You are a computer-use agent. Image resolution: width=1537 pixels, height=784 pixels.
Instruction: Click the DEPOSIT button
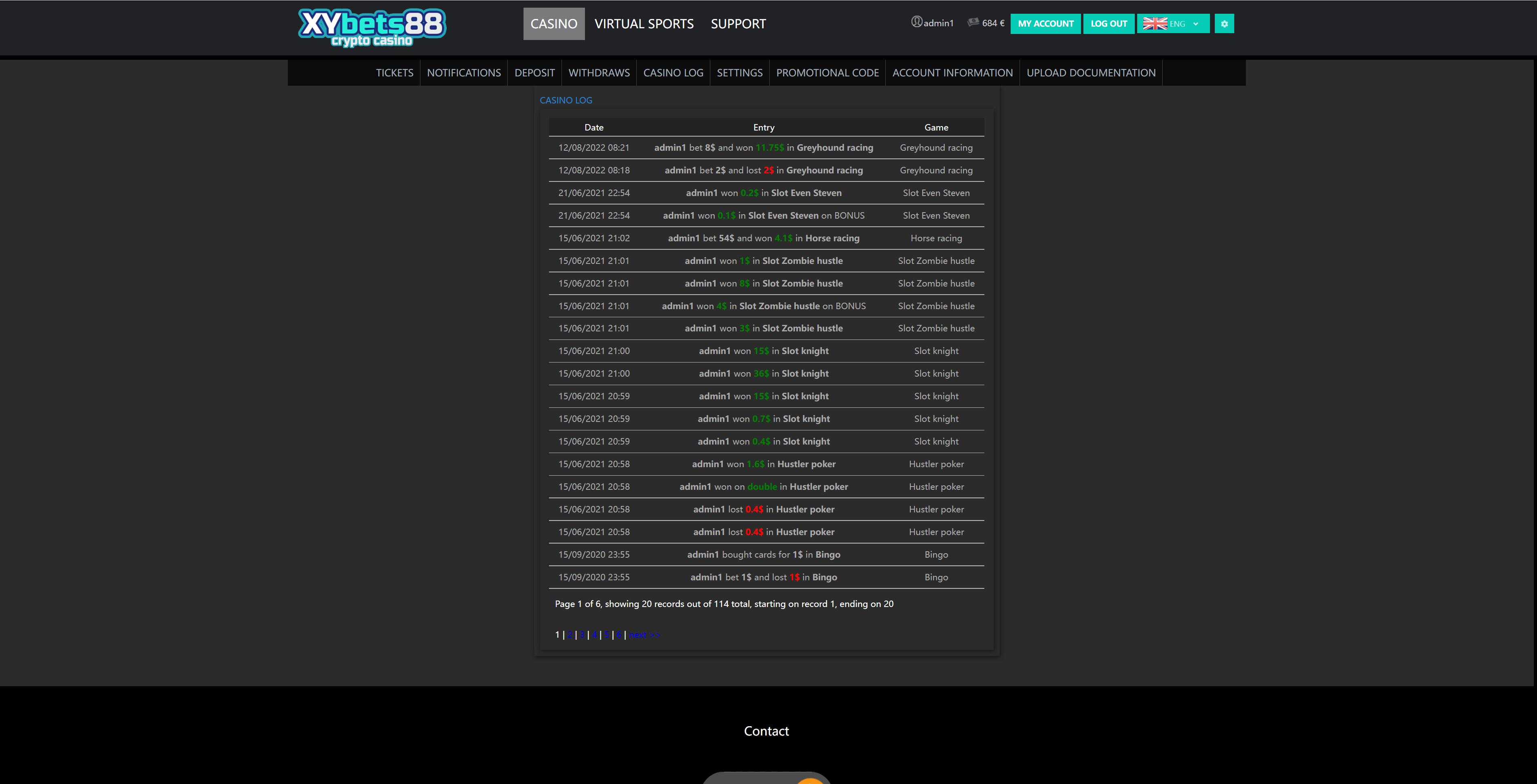click(535, 72)
